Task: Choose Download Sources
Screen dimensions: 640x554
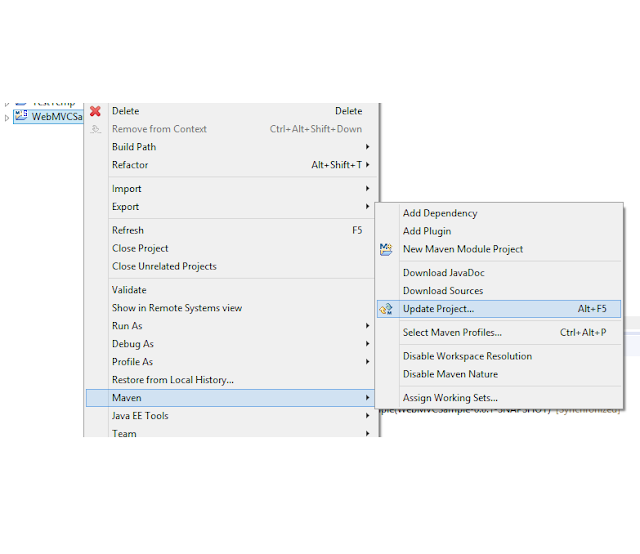Action: point(499,291)
